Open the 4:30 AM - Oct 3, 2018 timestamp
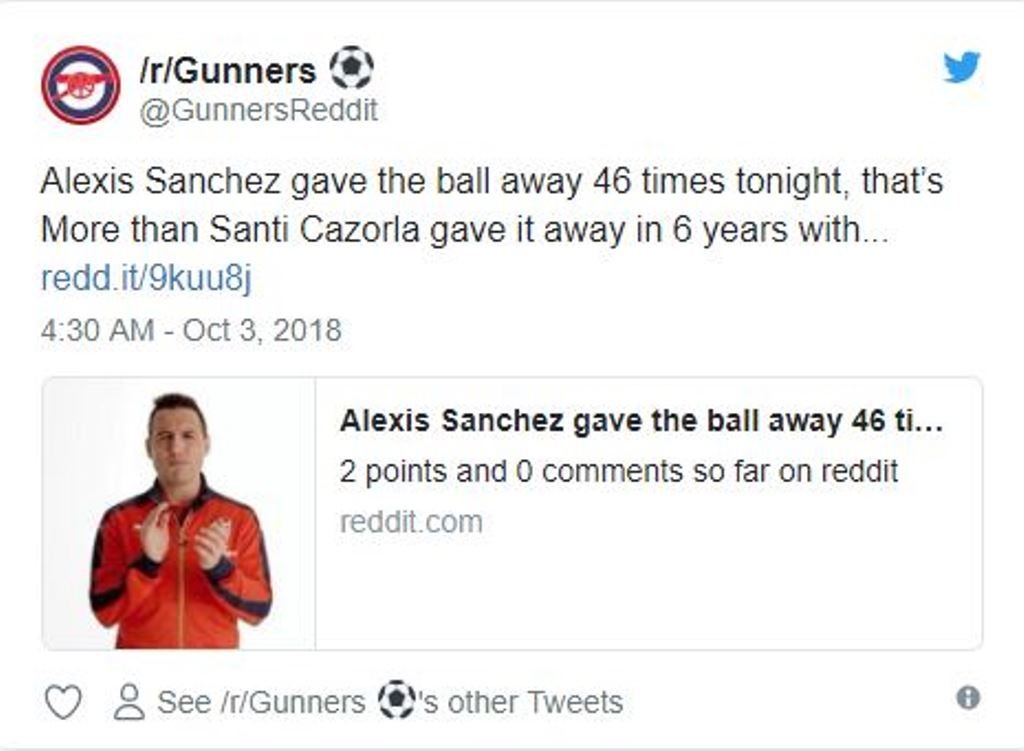 pyautogui.click(x=191, y=330)
